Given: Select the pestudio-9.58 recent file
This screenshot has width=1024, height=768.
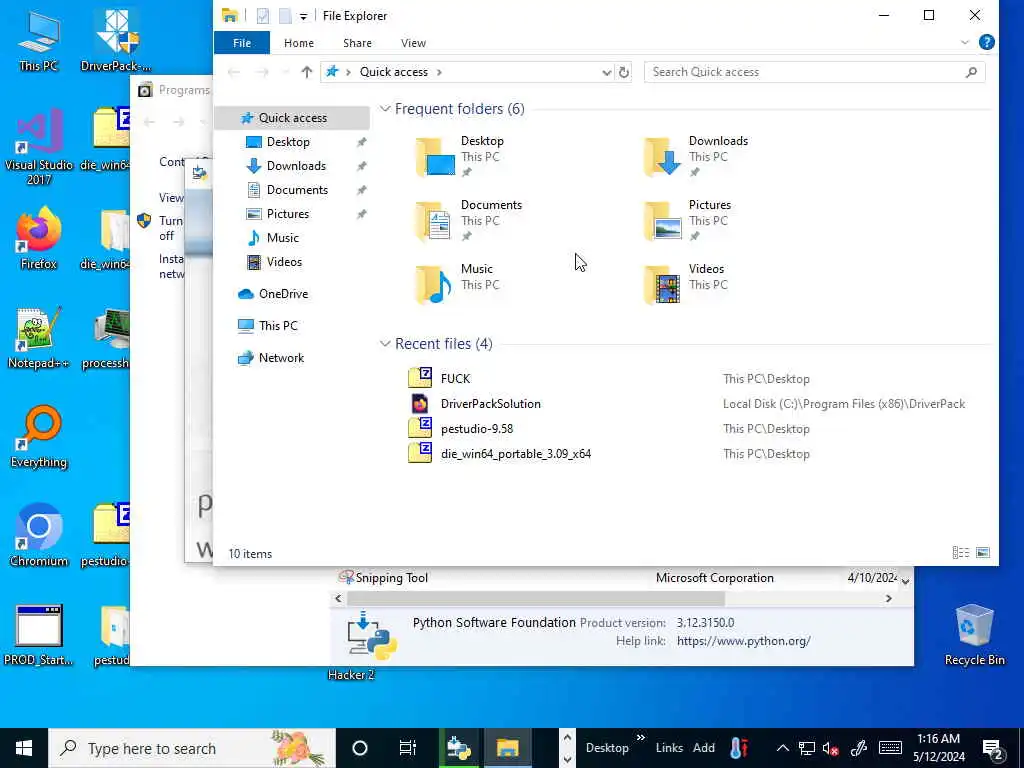Looking at the screenshot, I should pos(477,429).
